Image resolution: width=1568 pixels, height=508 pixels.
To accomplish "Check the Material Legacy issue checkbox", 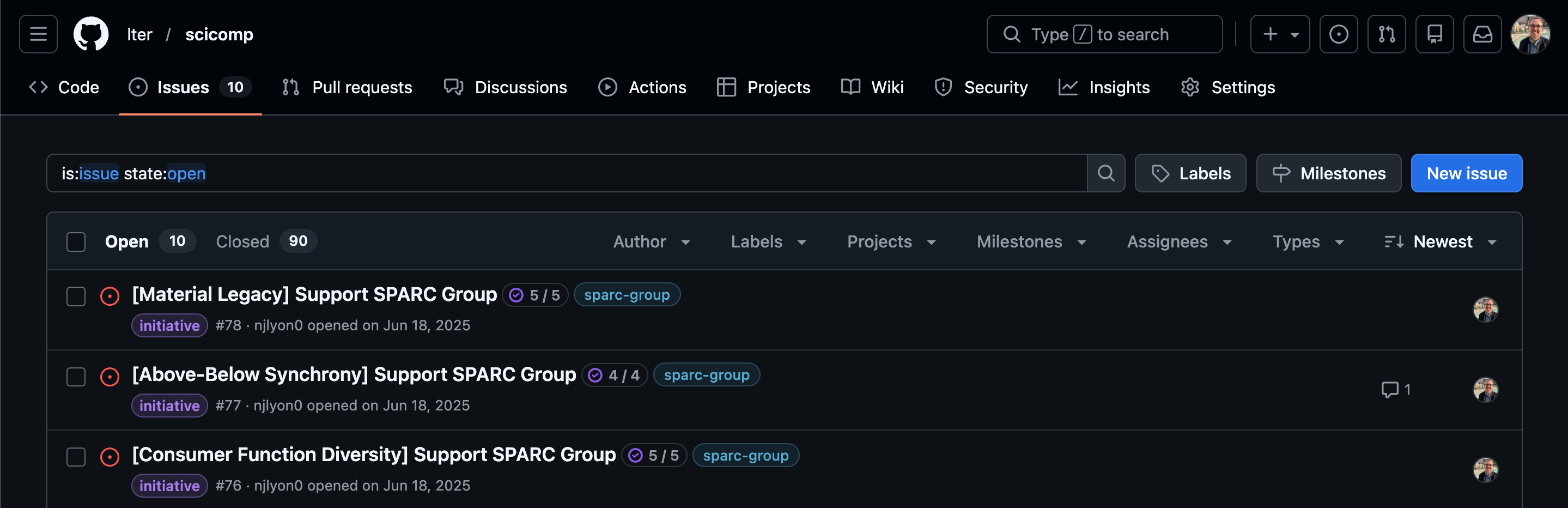I will (x=76, y=297).
